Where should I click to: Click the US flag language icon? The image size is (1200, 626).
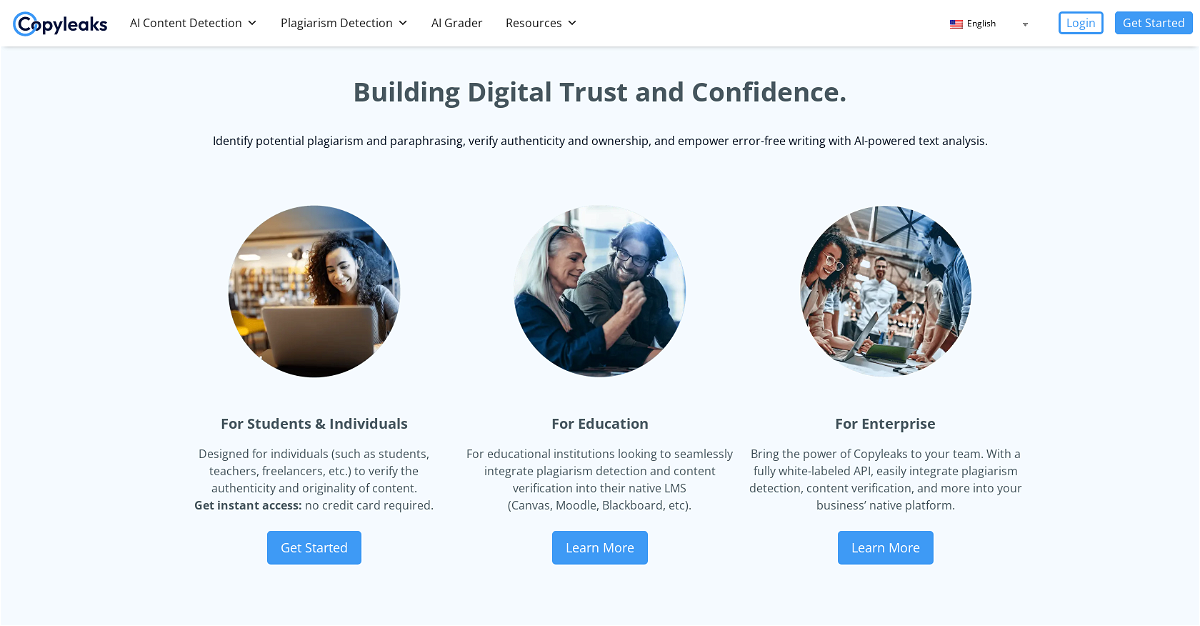tap(956, 24)
